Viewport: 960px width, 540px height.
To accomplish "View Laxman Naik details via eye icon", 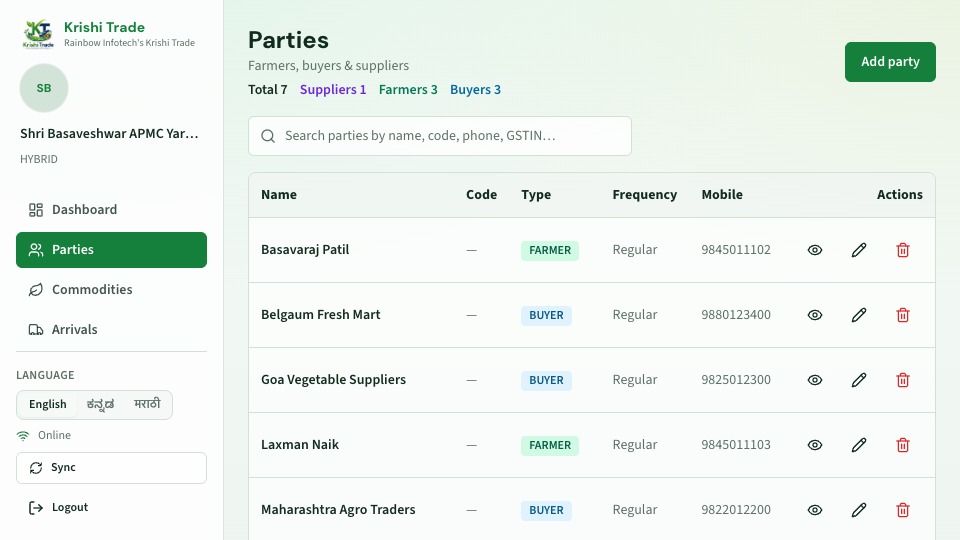I will point(815,444).
